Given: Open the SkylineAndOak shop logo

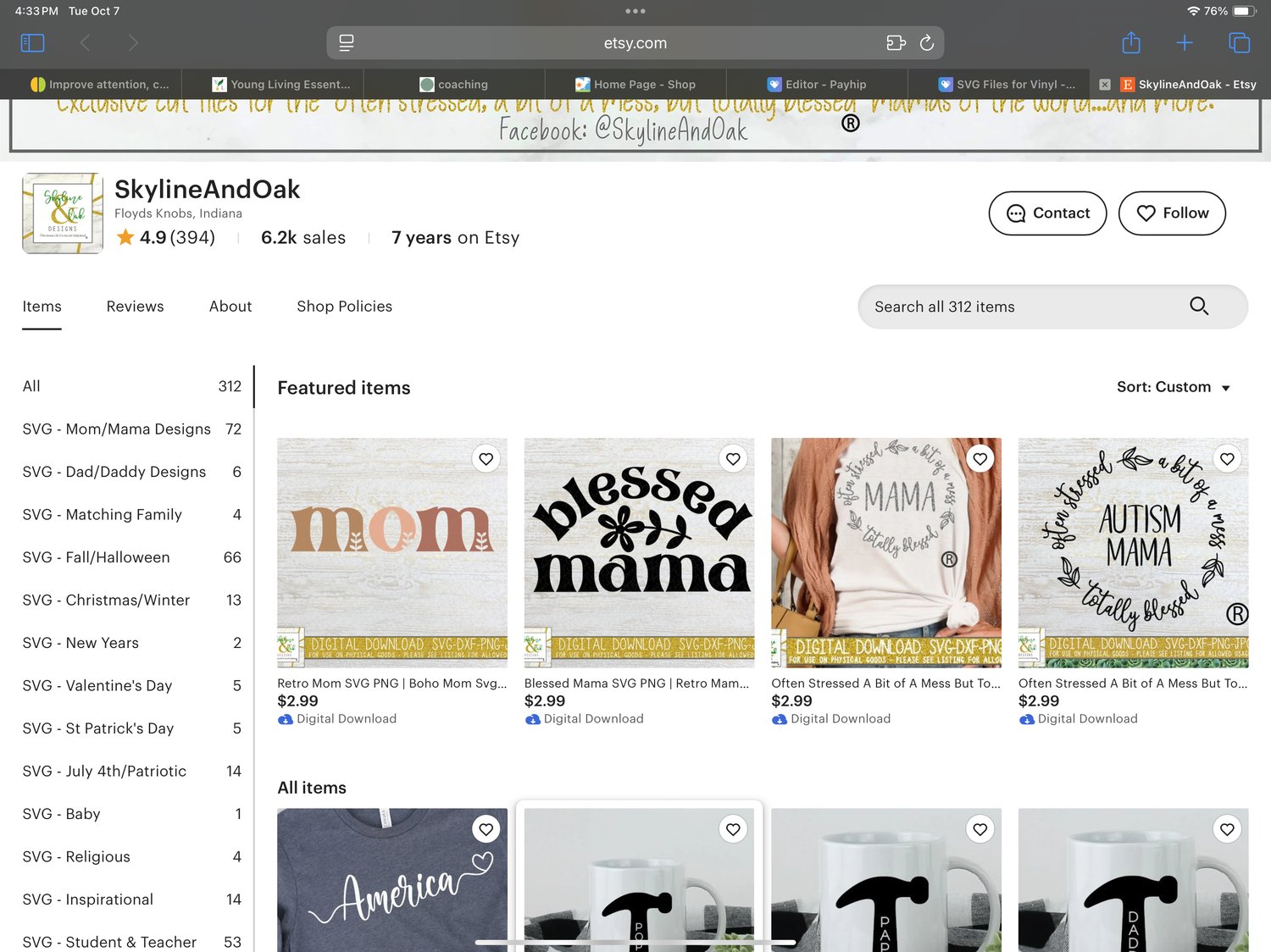Looking at the screenshot, I should tap(63, 213).
